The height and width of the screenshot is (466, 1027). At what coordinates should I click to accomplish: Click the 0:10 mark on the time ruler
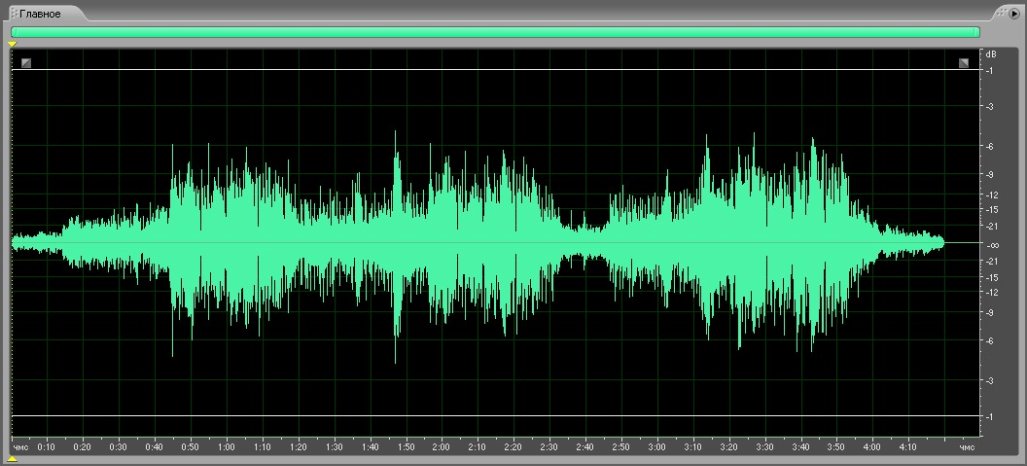click(46, 447)
